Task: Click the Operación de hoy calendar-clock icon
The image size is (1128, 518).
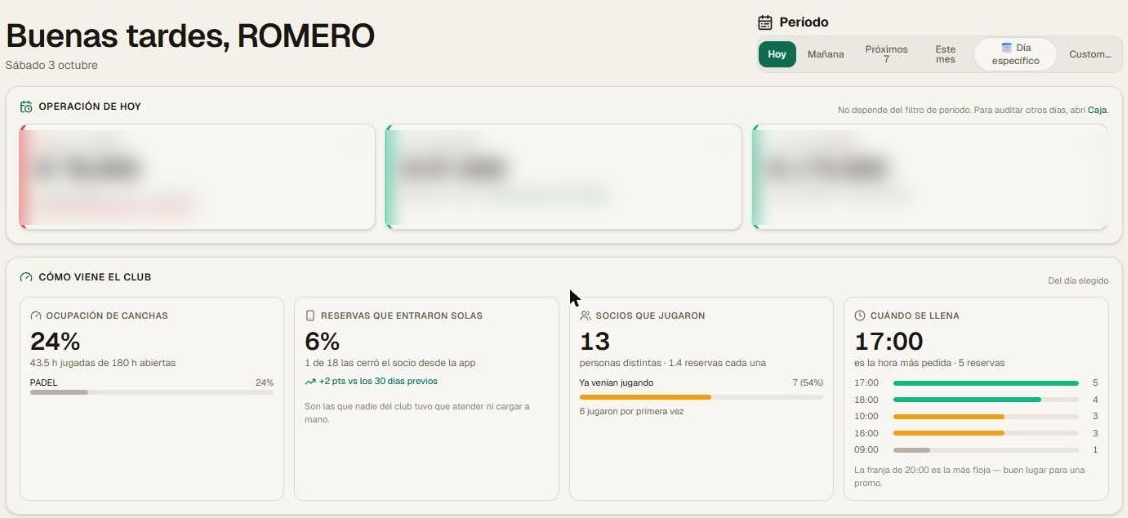Action: [26, 106]
